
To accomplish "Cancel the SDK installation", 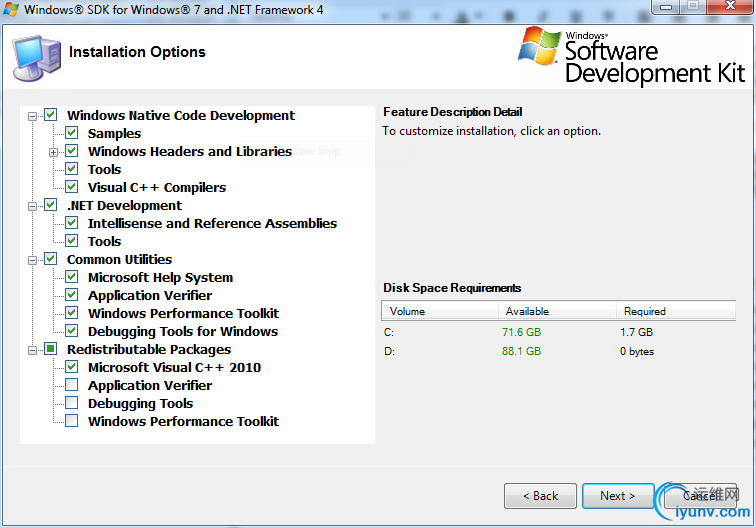I will pos(700,496).
